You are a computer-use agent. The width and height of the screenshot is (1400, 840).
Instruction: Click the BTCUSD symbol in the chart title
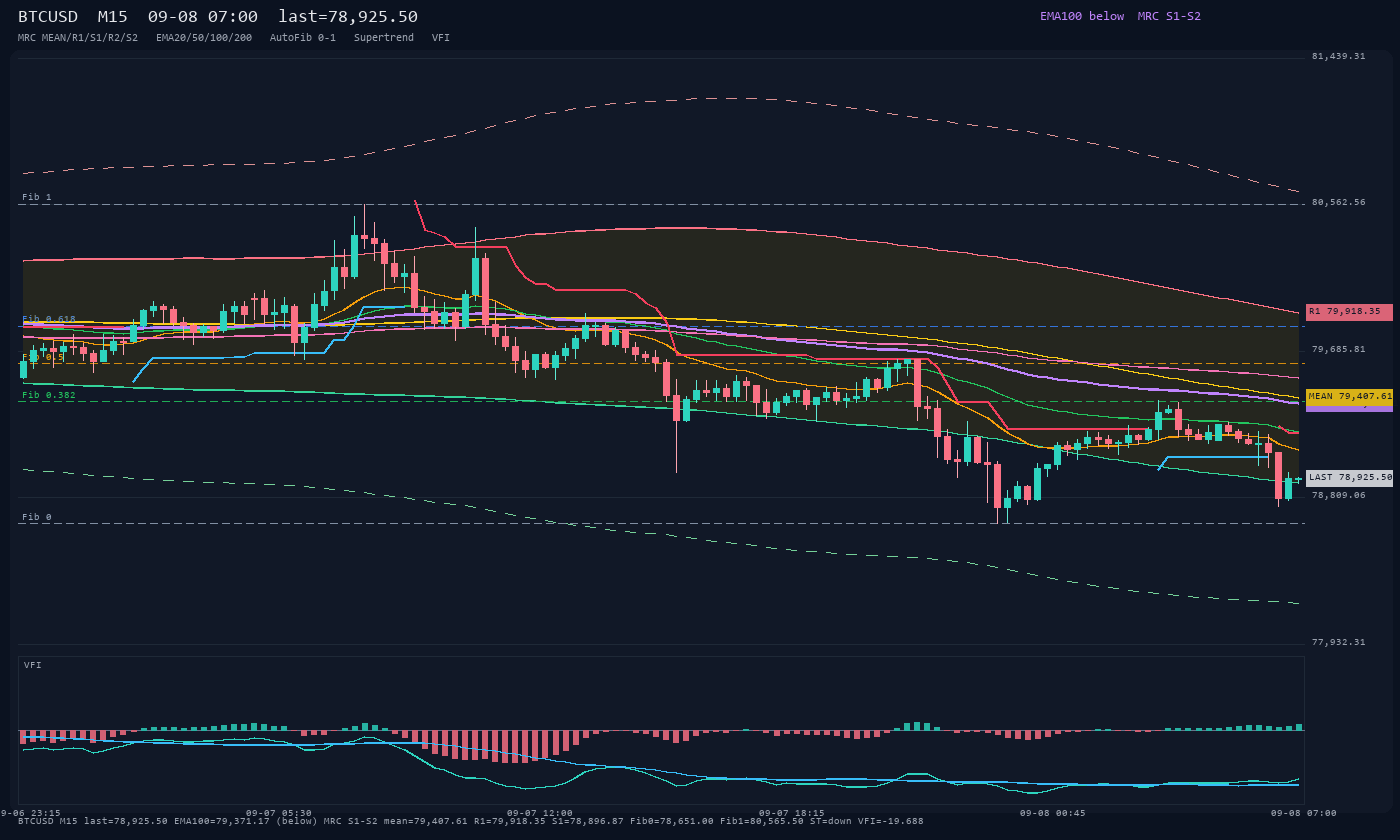(x=48, y=17)
